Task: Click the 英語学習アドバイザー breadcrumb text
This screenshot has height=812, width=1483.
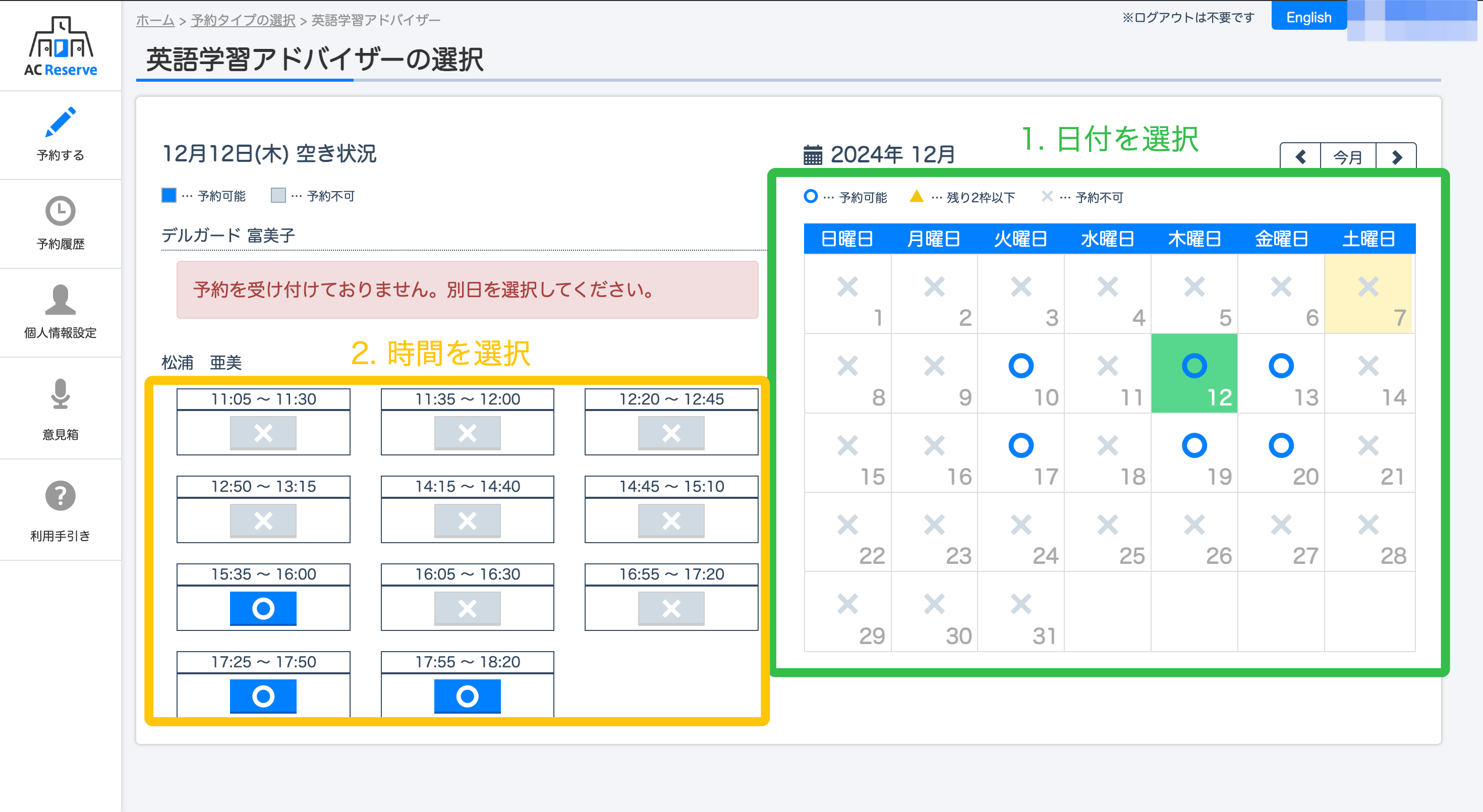Action: tap(376, 20)
